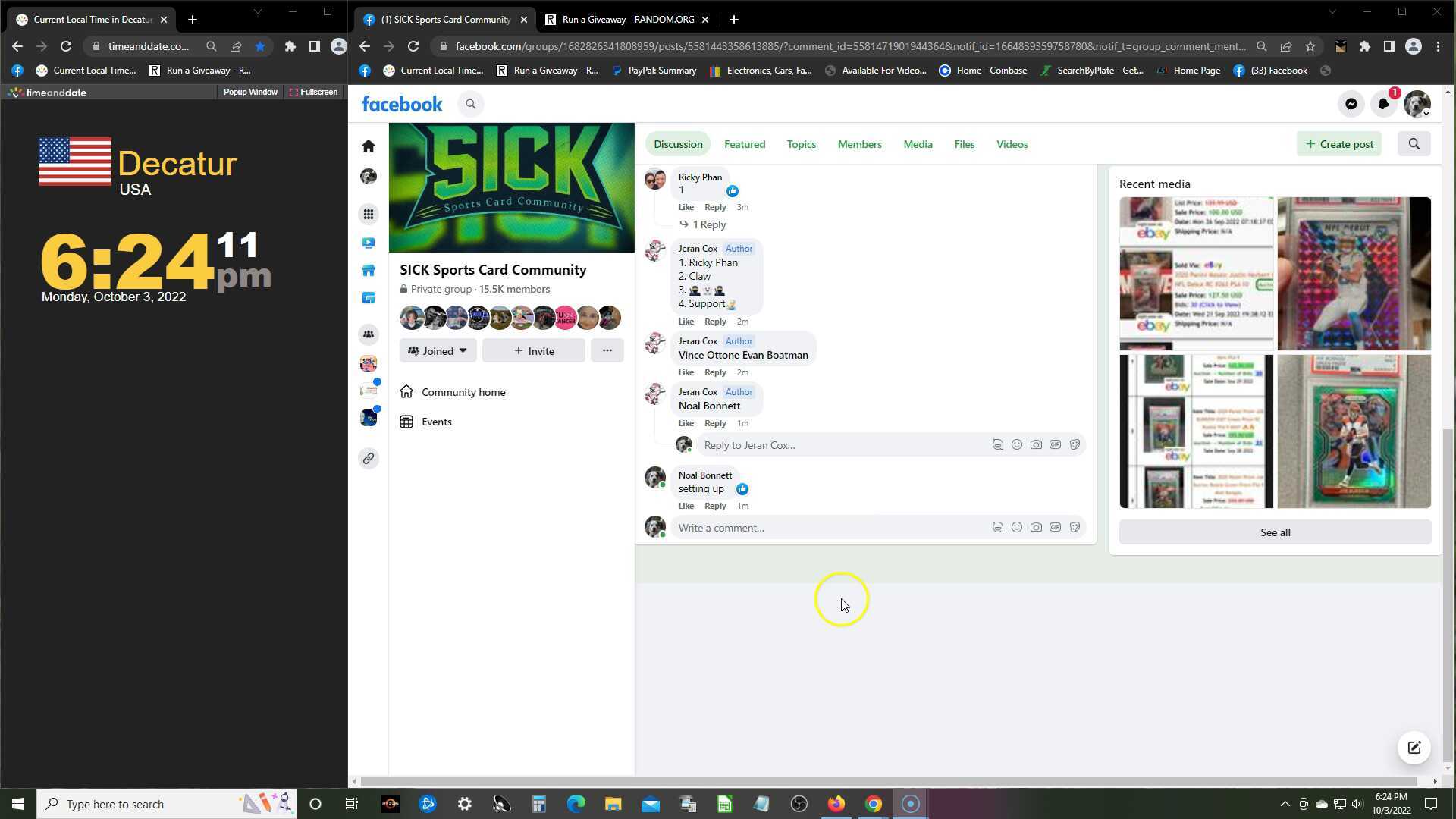Click Facebook search magnifier icon
Screen dimensions: 1456x819
[471, 105]
